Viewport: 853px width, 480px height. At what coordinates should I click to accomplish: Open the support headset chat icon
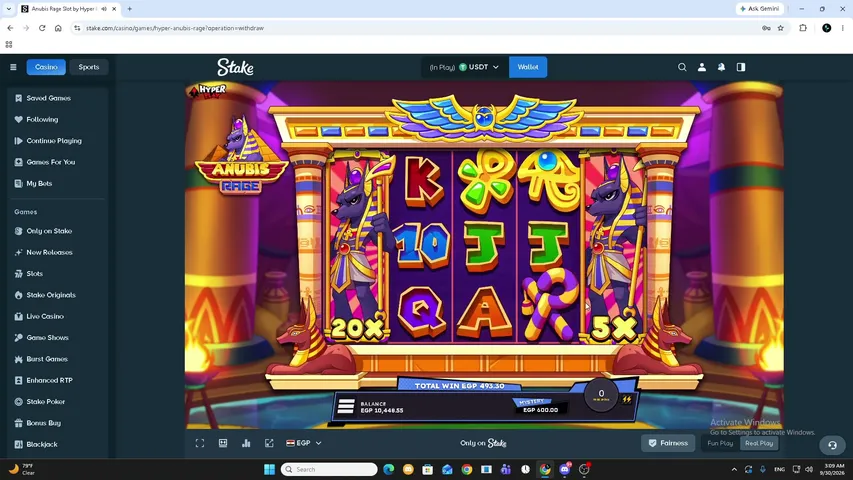tap(832, 445)
